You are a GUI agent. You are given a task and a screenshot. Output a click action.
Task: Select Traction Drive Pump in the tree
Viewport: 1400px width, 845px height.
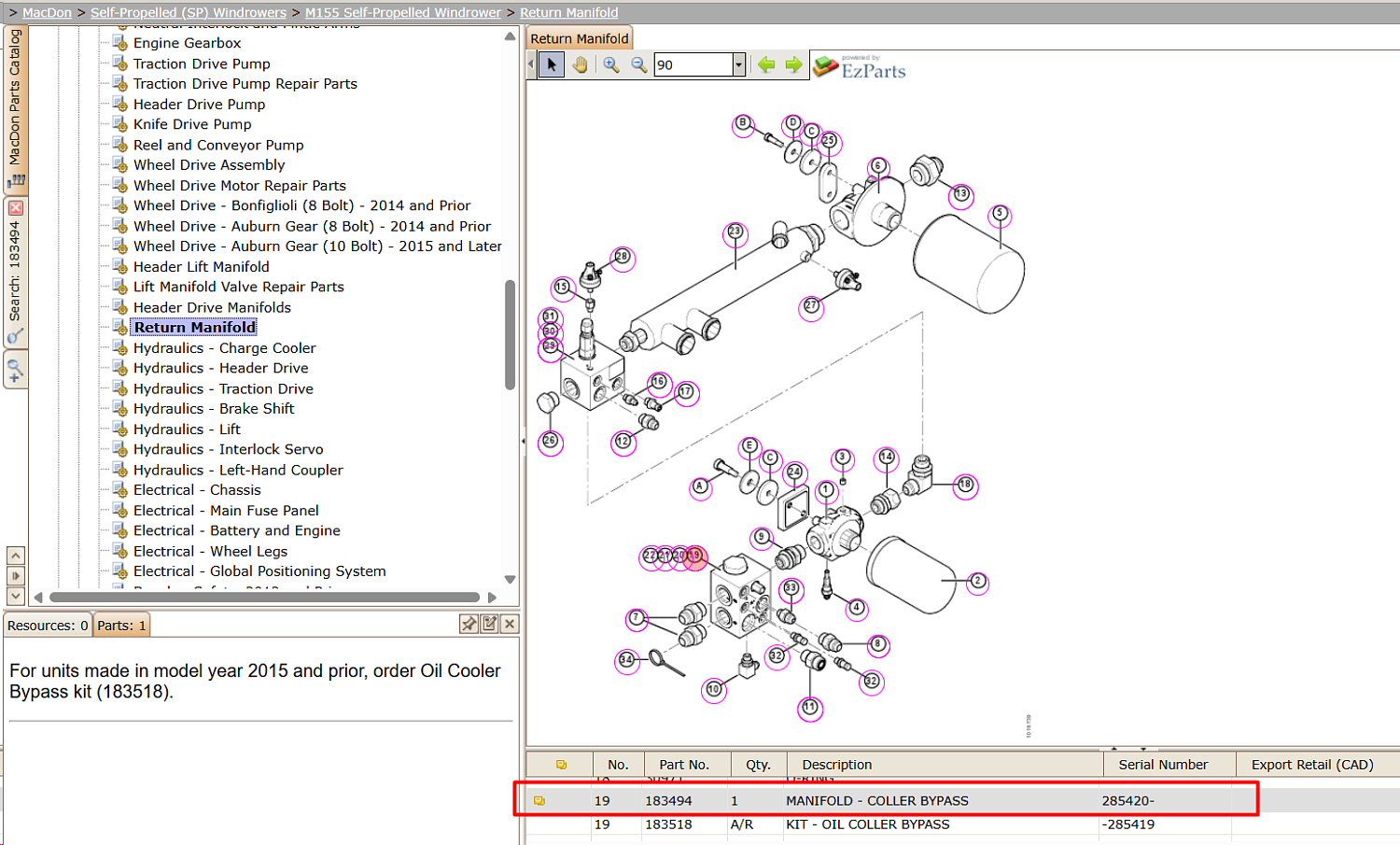(x=202, y=63)
